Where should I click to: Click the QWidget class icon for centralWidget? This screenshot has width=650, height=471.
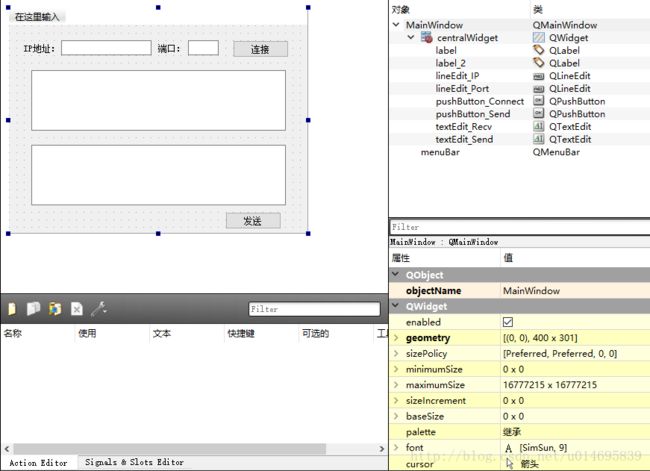(x=538, y=38)
